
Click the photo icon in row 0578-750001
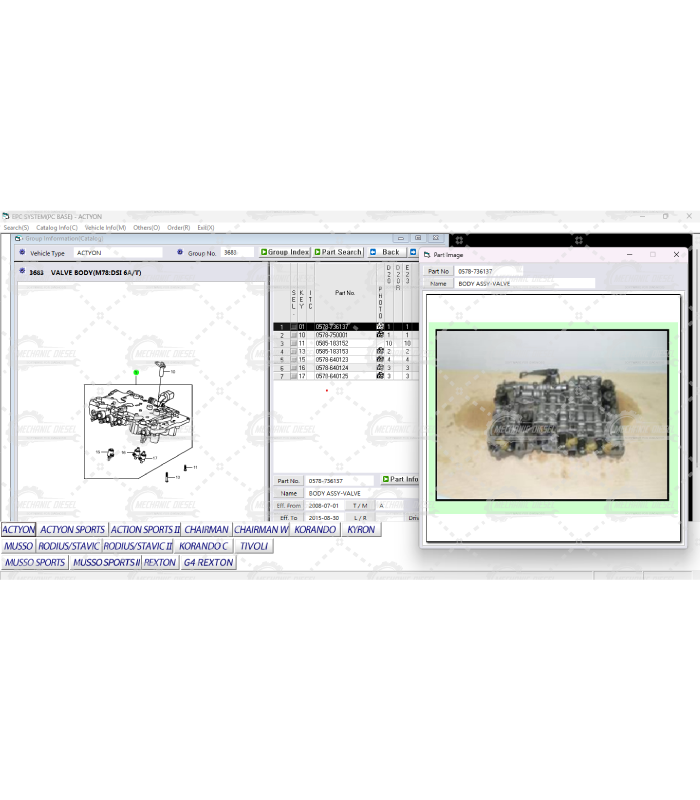[380, 335]
